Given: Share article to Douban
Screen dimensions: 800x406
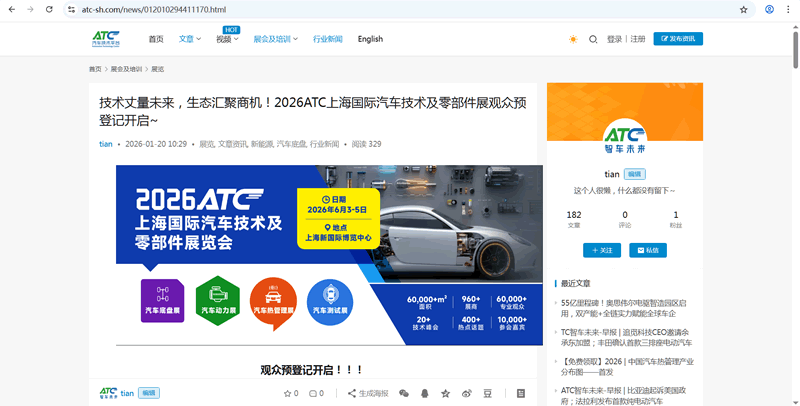Looking at the screenshot, I should (487, 394).
